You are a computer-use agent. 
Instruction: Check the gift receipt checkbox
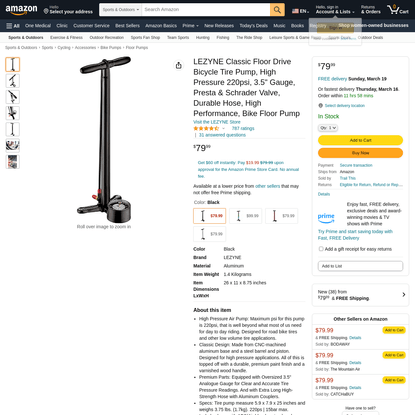[x=321, y=249]
